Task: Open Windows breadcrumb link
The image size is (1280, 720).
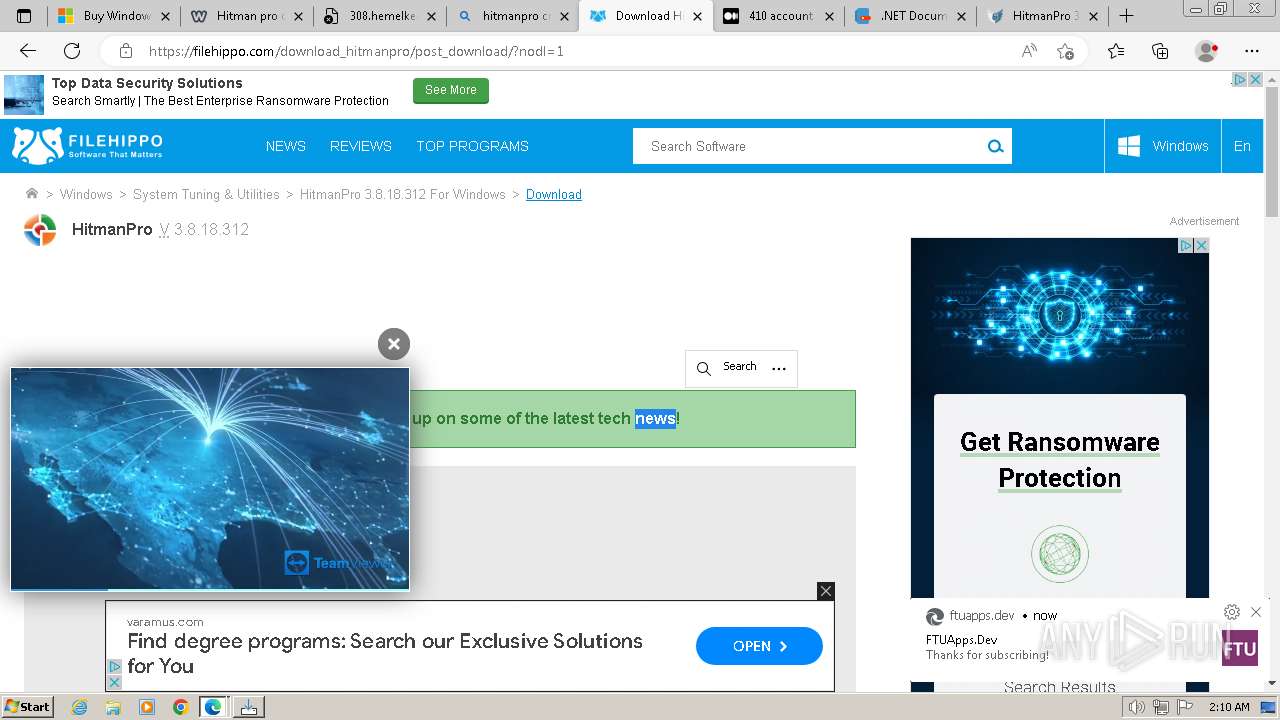Action: pyautogui.click(x=86, y=195)
